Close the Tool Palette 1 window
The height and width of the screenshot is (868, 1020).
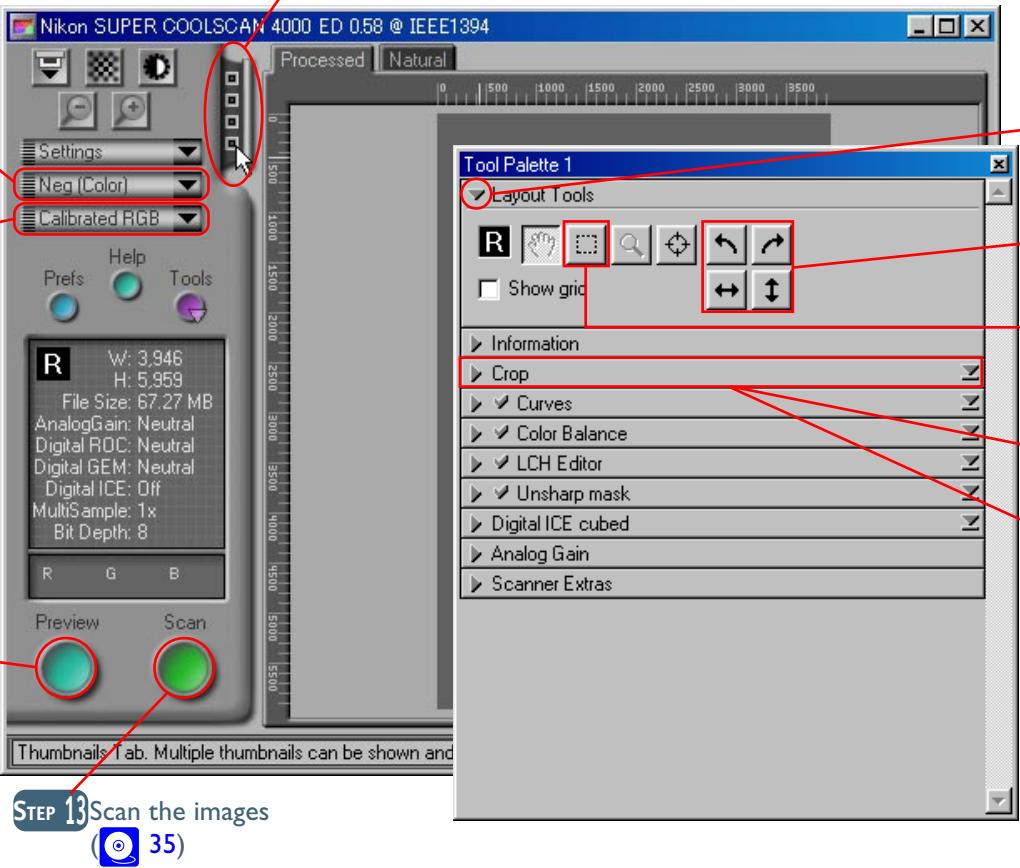point(999,164)
